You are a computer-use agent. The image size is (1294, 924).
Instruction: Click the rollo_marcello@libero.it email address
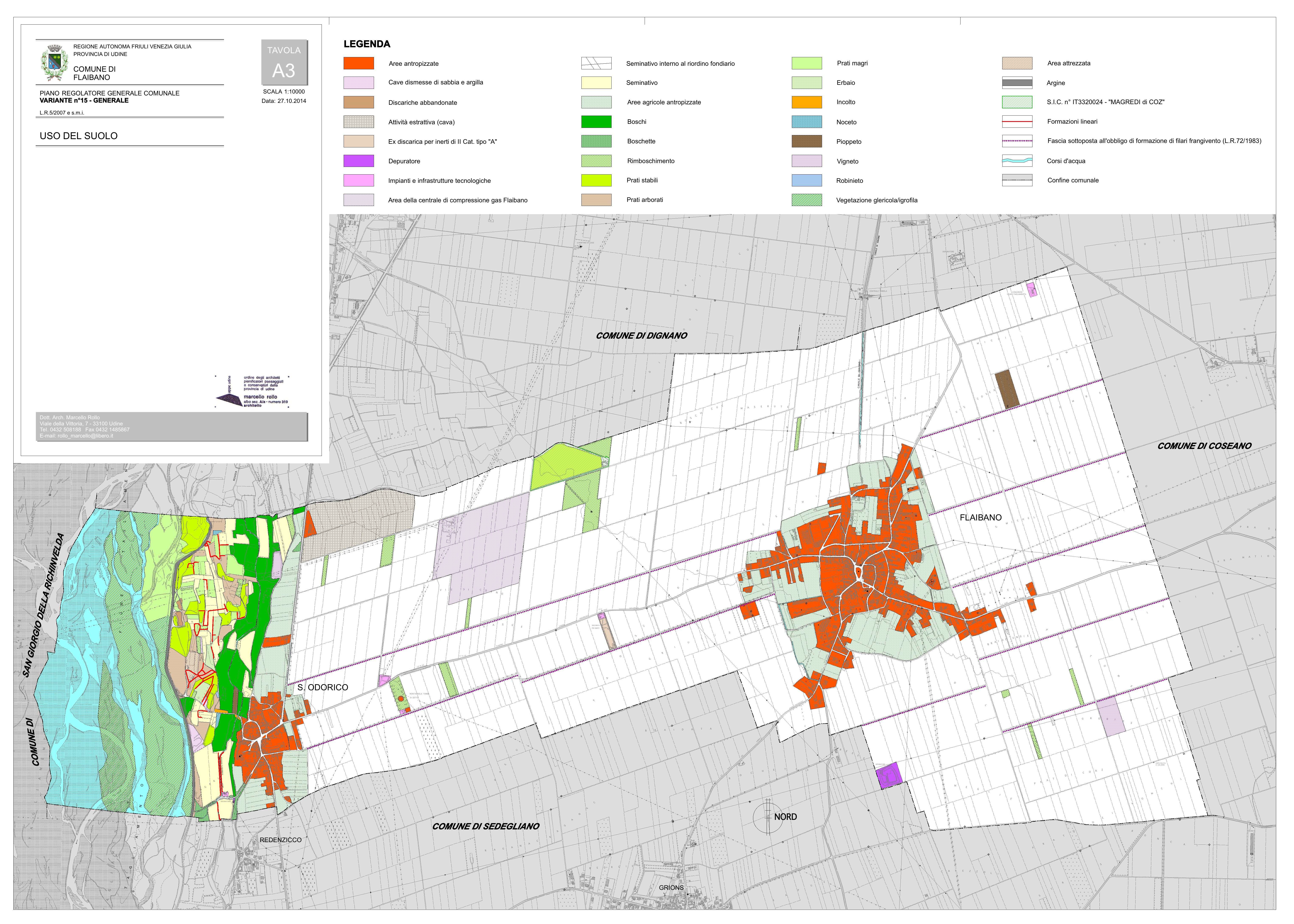click(x=85, y=436)
